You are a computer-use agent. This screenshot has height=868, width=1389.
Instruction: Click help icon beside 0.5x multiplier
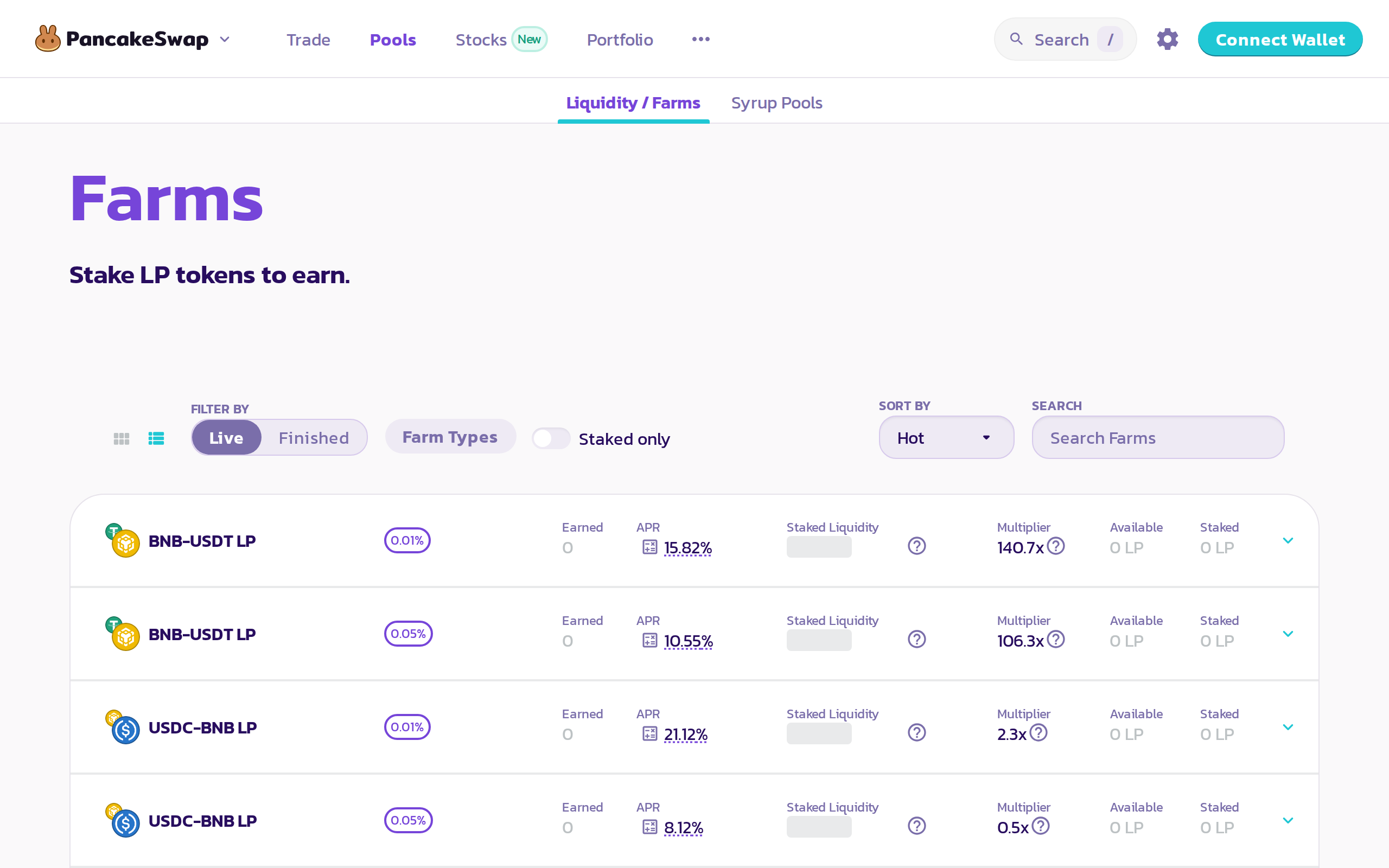pos(1040,826)
